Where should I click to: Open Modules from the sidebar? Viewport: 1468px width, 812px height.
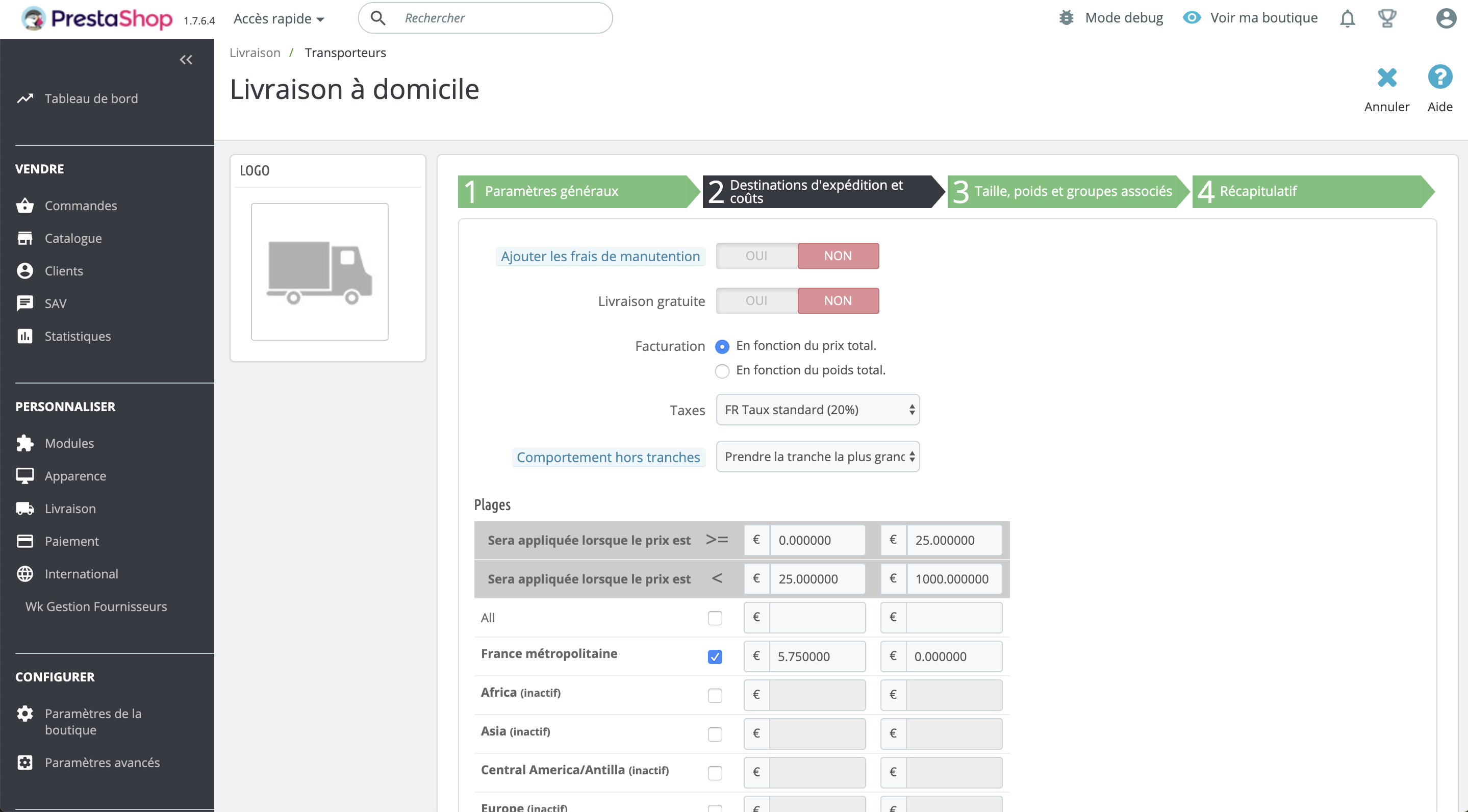(x=69, y=443)
